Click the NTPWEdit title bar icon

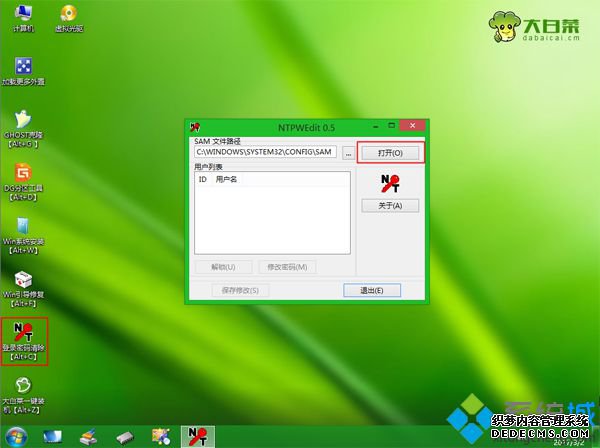(x=195, y=127)
